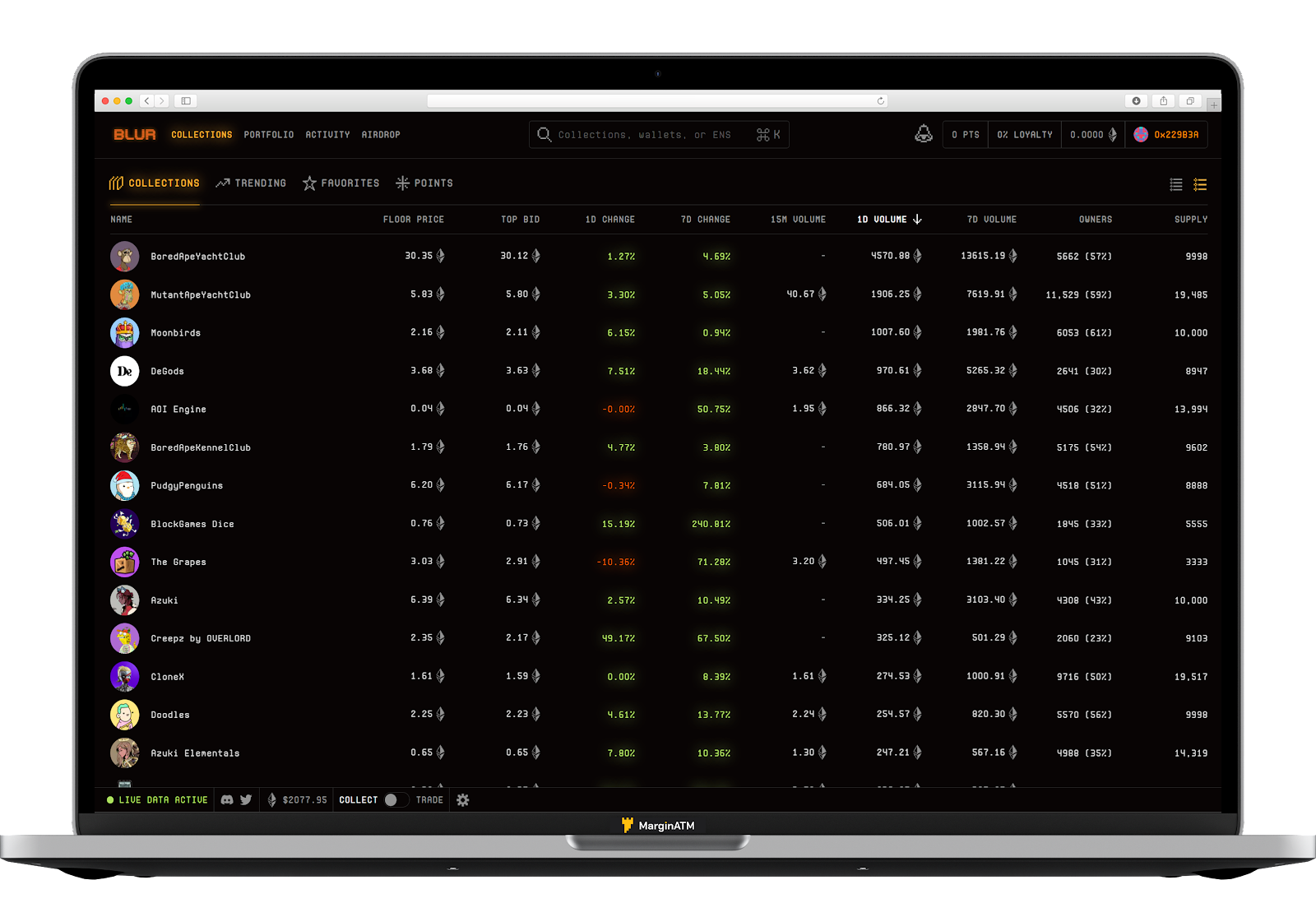Switch to detailed list view icon
Image resolution: width=1316 pixels, height=917 pixels.
(x=1200, y=185)
